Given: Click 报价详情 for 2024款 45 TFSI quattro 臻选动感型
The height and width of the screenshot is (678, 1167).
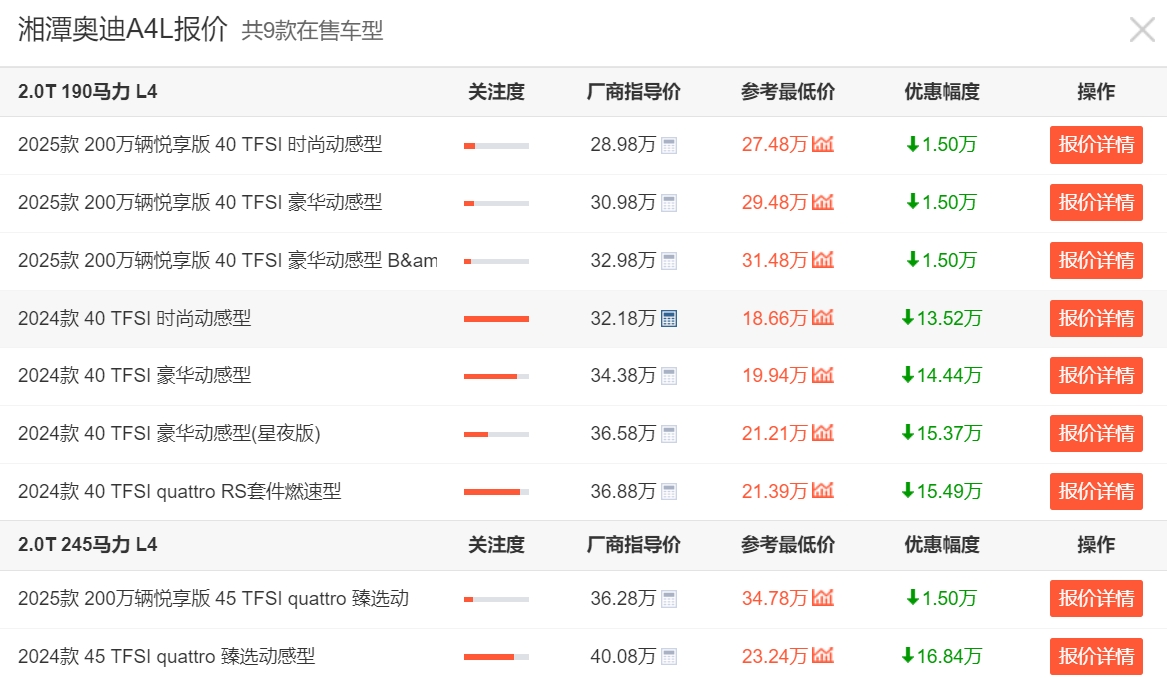Looking at the screenshot, I should click(1096, 656).
